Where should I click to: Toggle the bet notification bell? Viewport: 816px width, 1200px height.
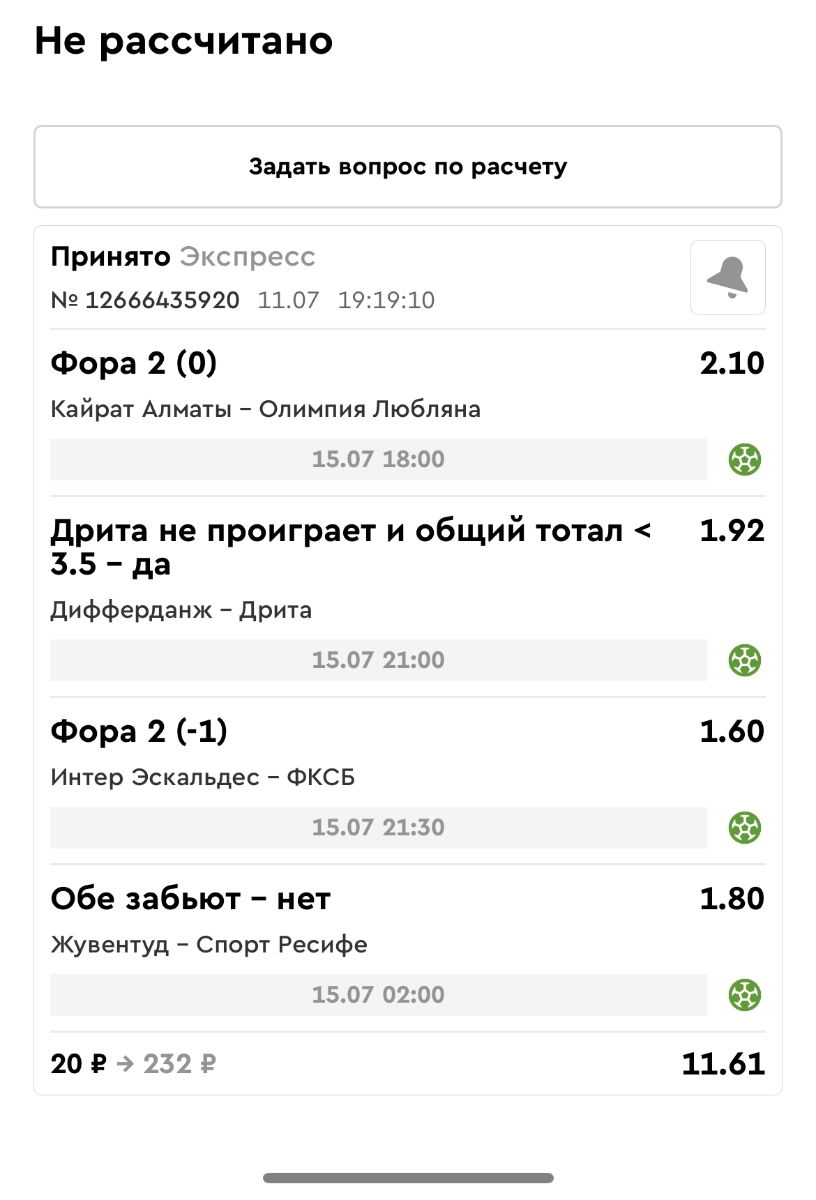tap(728, 278)
